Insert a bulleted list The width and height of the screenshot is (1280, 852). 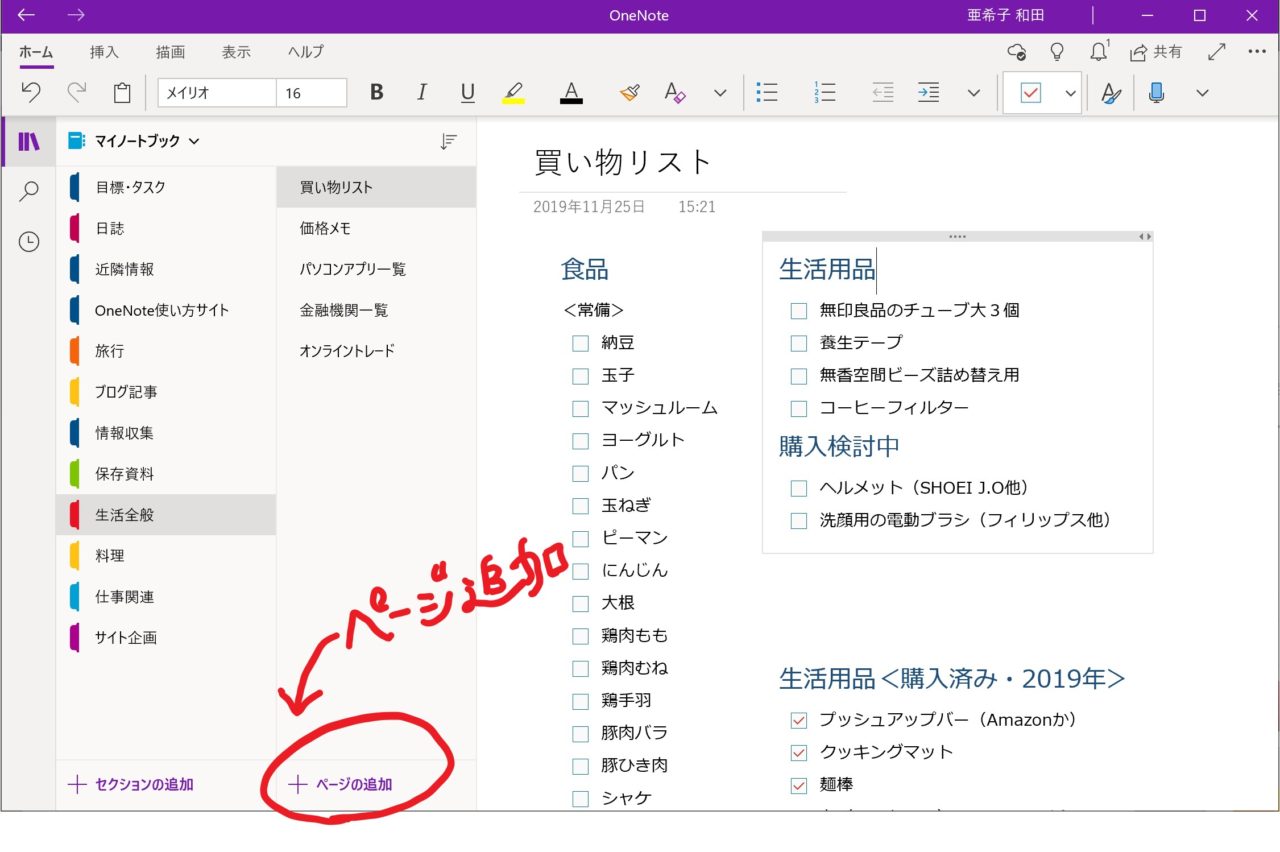coord(767,93)
